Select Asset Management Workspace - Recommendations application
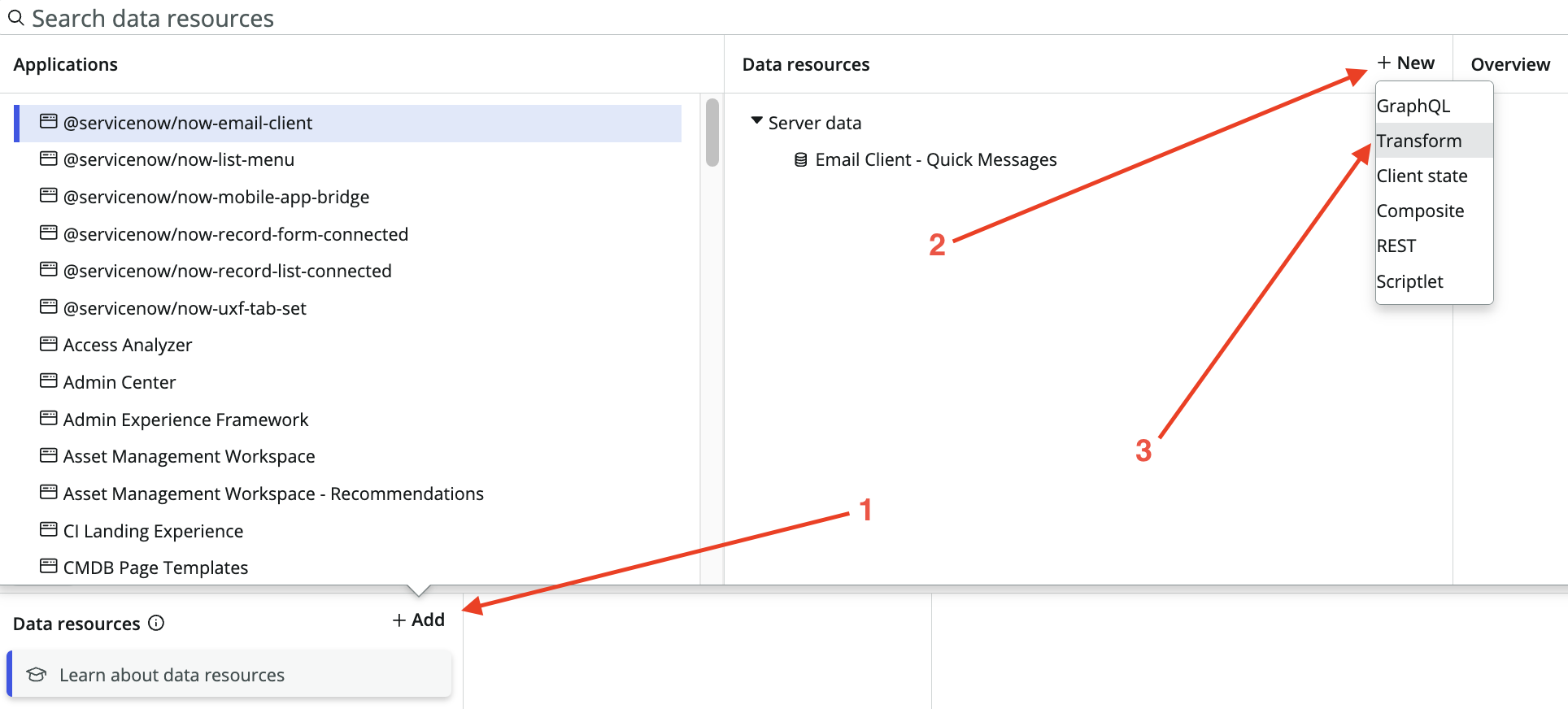The image size is (1568, 709). point(273,494)
